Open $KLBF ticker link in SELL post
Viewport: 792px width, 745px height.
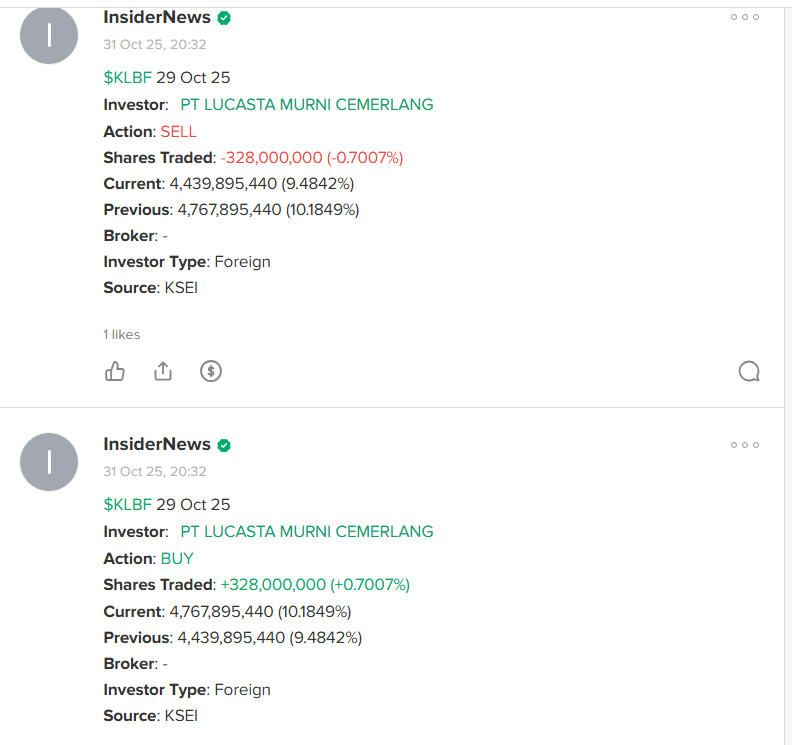(127, 78)
